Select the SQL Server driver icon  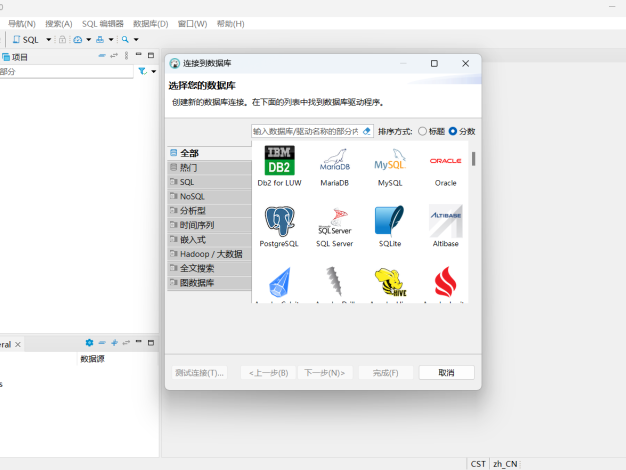(x=335, y=221)
